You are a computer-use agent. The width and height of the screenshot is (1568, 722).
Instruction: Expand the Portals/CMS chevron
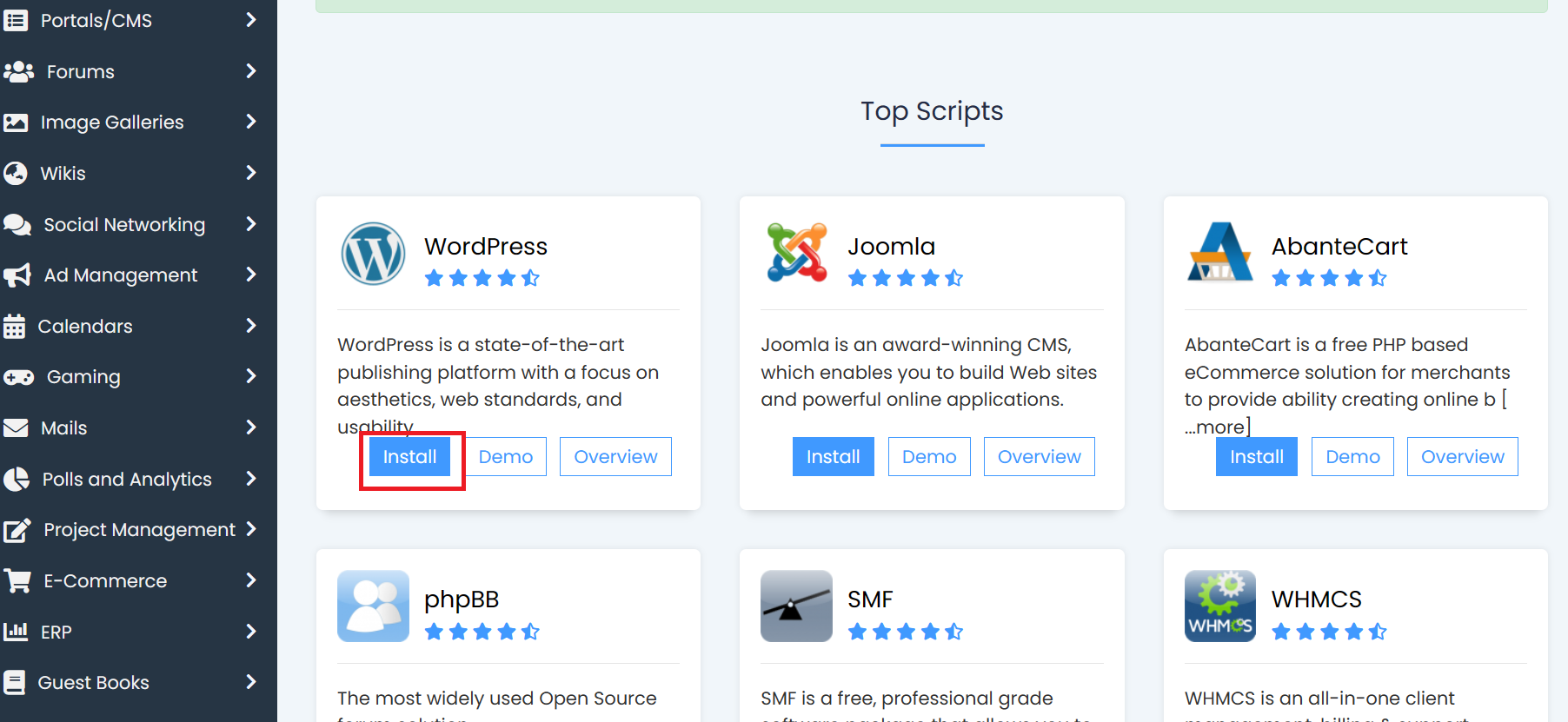[x=251, y=19]
